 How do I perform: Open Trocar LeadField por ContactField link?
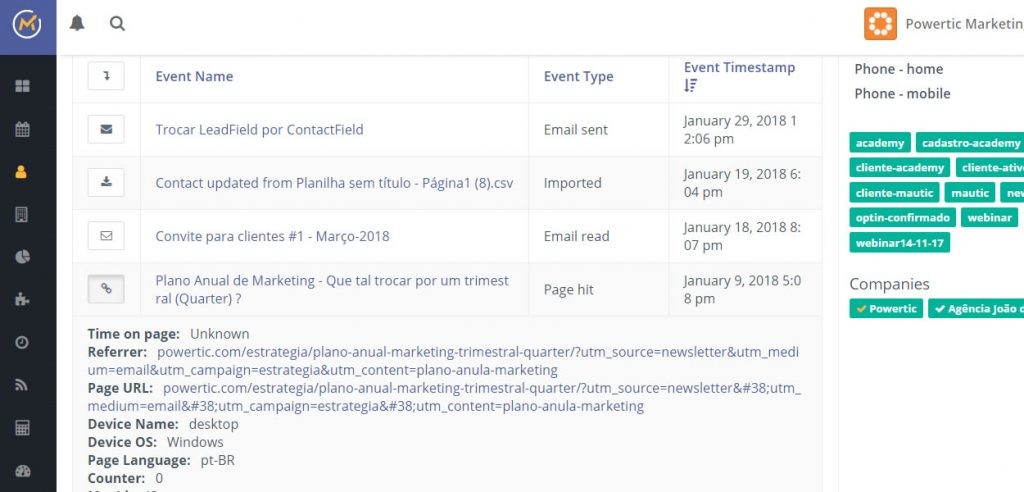[x=259, y=129]
